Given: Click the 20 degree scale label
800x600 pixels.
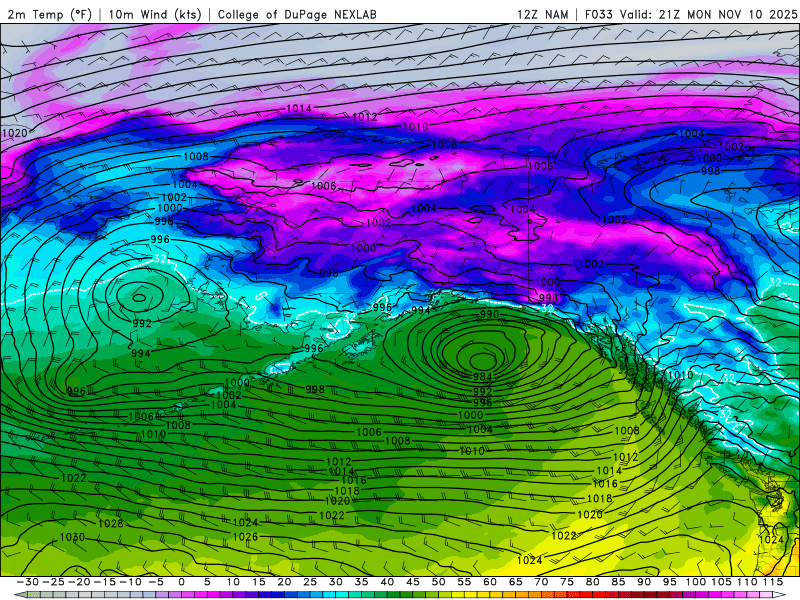Looking at the screenshot, I should point(284,582).
